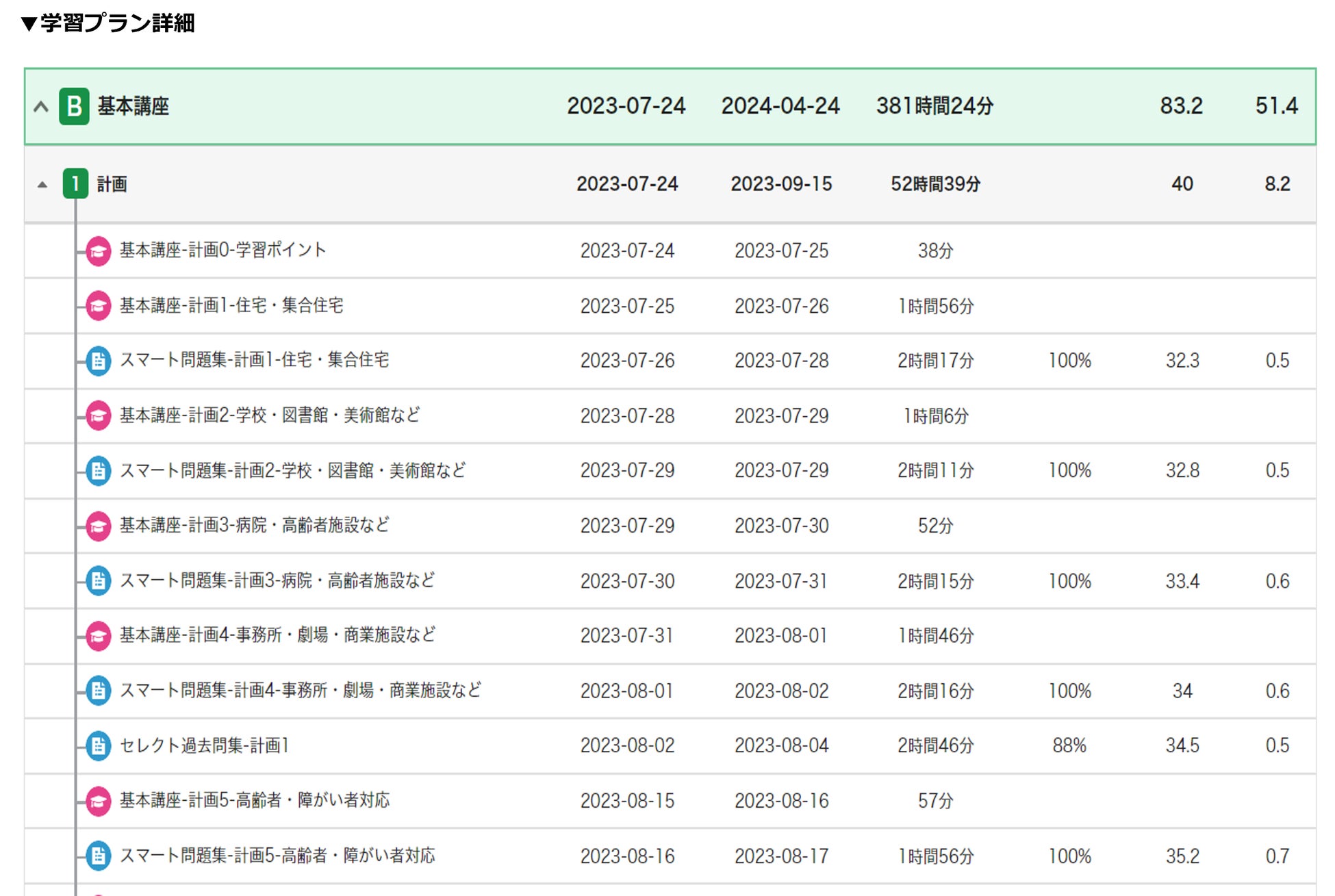
Task: Open 基本講座-計画4-事務所・劇場・商業施設など lesson
Action: click(x=277, y=636)
